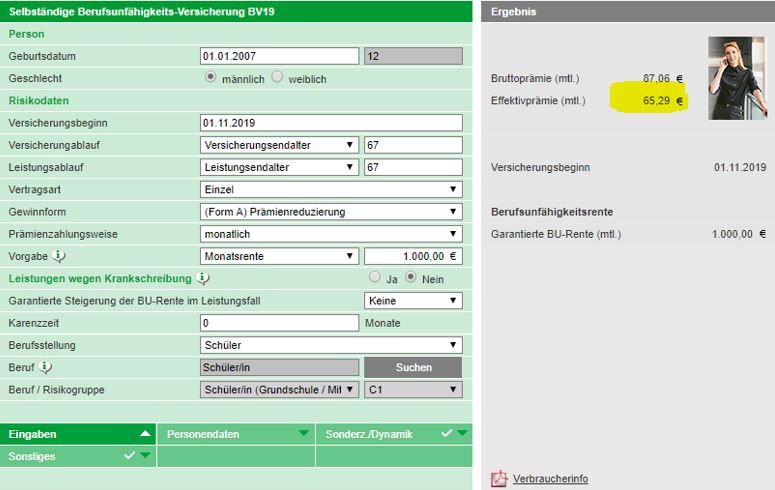The width and height of the screenshot is (775, 490).
Task: Open info icon beside Leistungen wegen Krankschreibung
Action: (203, 278)
